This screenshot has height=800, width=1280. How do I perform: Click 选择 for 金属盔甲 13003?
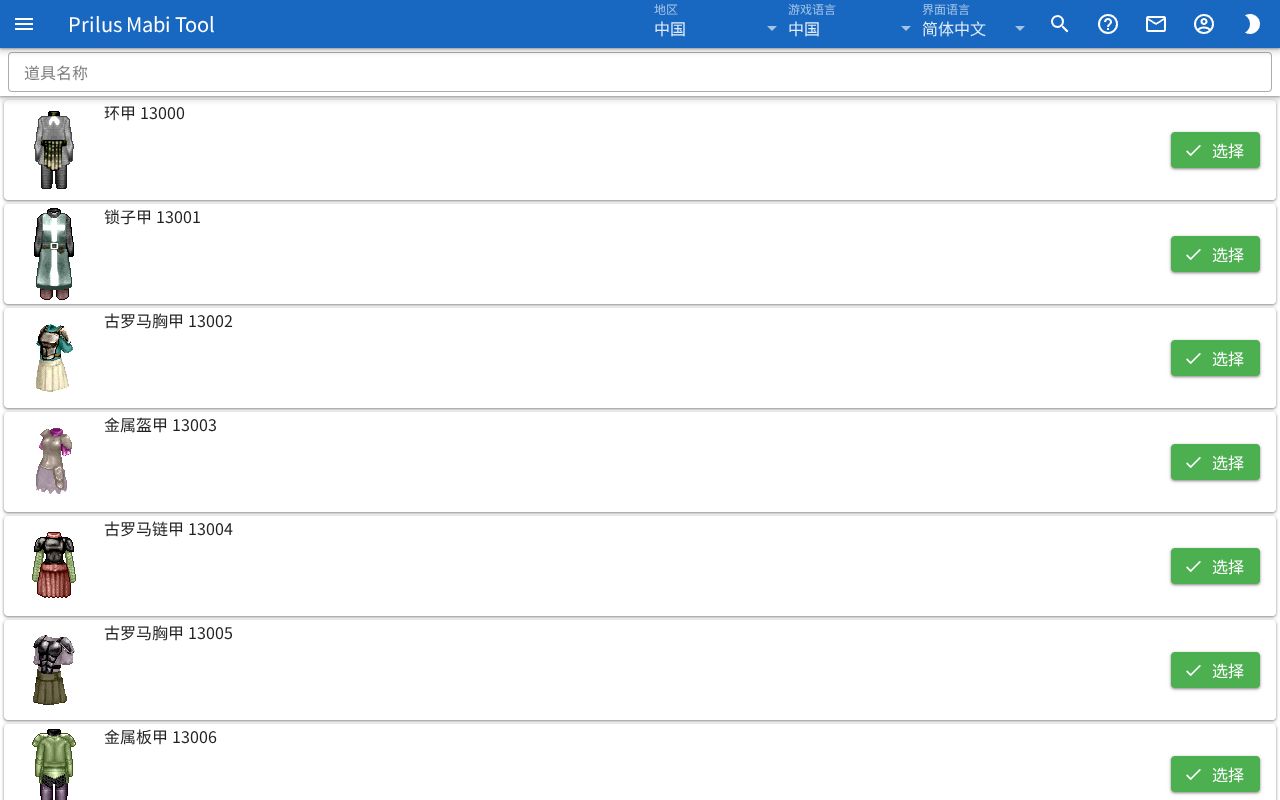1215,462
